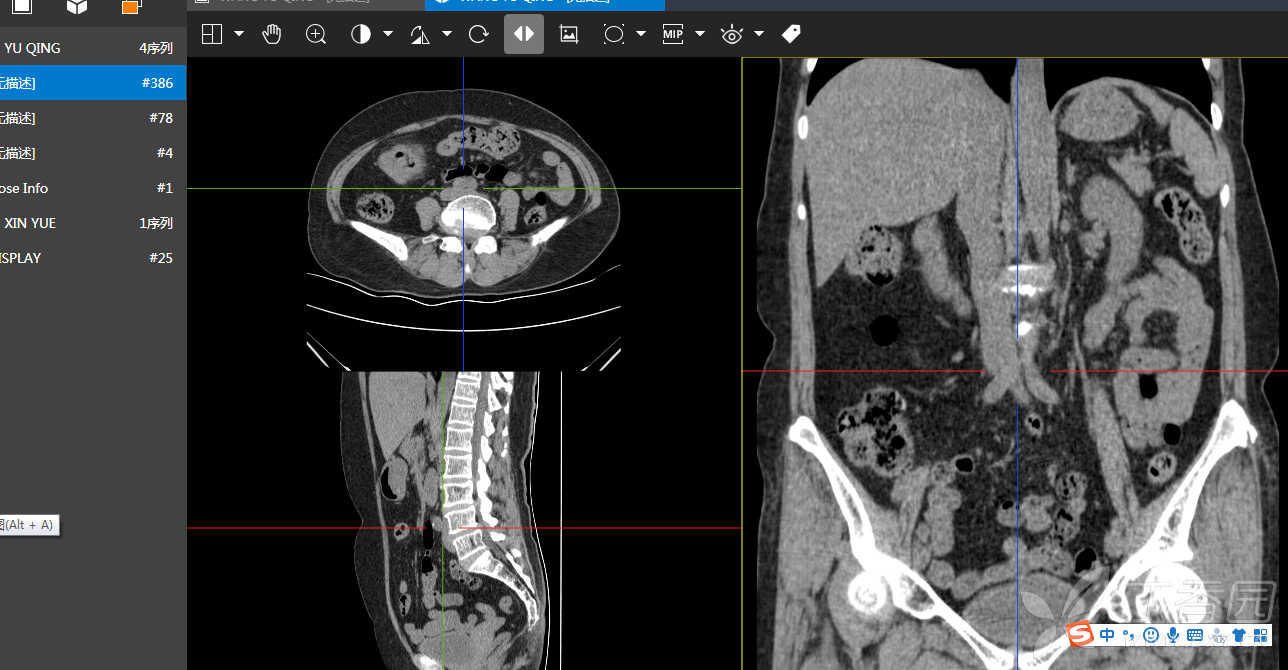Screen dimensions: 1288x670
Task: Open the Dose Info series #1
Action: [92, 188]
